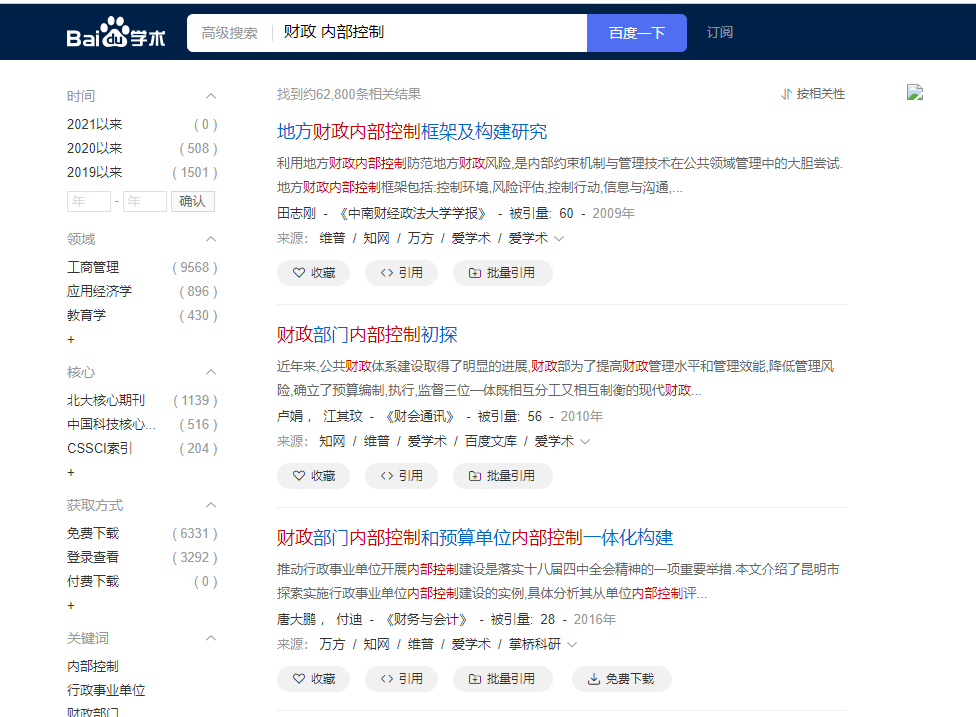Click author 田志刚
976x717 pixels.
(x=296, y=213)
